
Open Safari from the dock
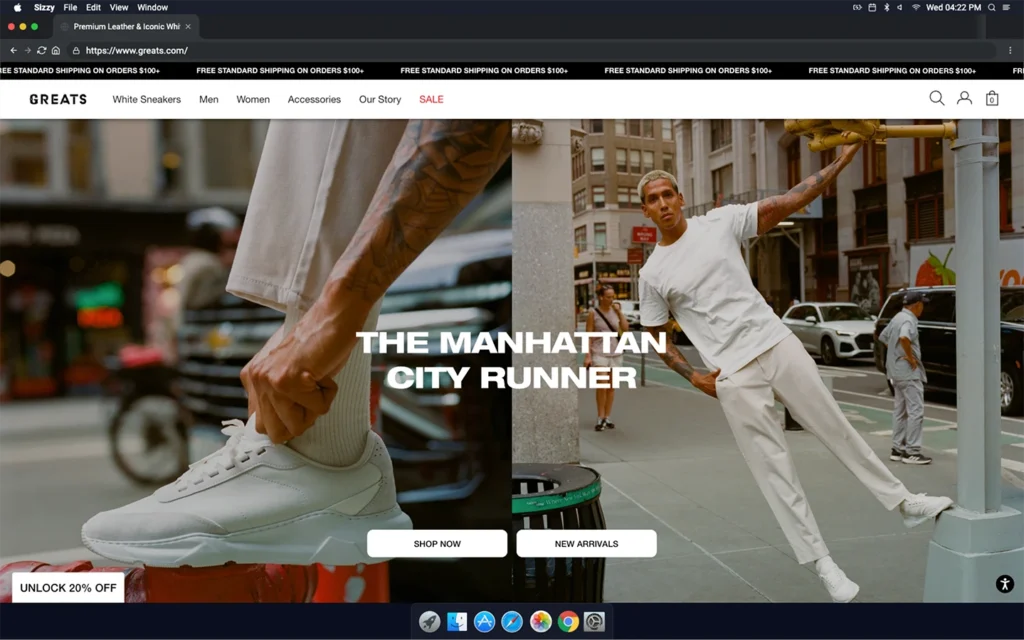click(x=512, y=622)
